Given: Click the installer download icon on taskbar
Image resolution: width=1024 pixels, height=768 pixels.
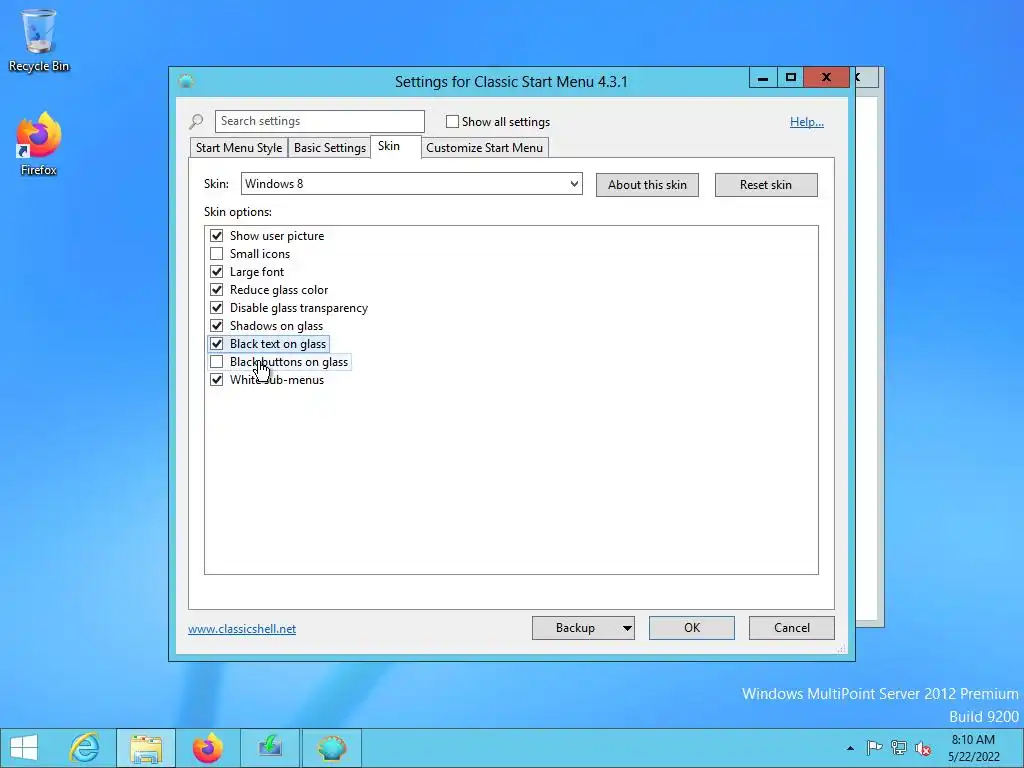Looking at the screenshot, I should coord(270,748).
